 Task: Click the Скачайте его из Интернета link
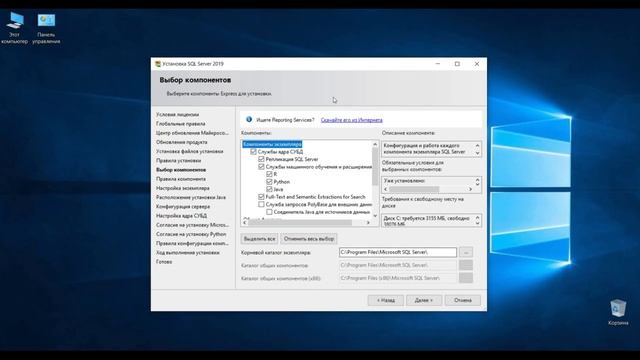(x=351, y=120)
